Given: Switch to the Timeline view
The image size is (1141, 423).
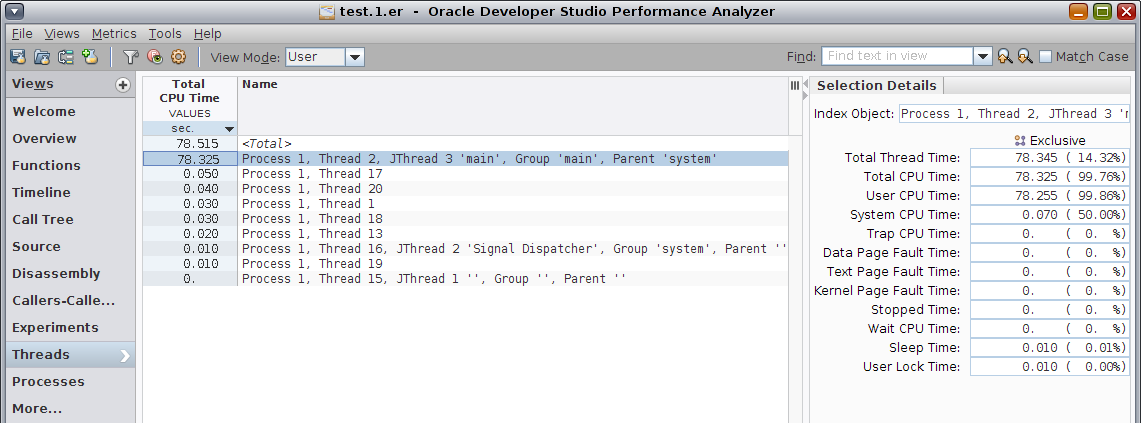Looking at the screenshot, I should tap(41, 192).
